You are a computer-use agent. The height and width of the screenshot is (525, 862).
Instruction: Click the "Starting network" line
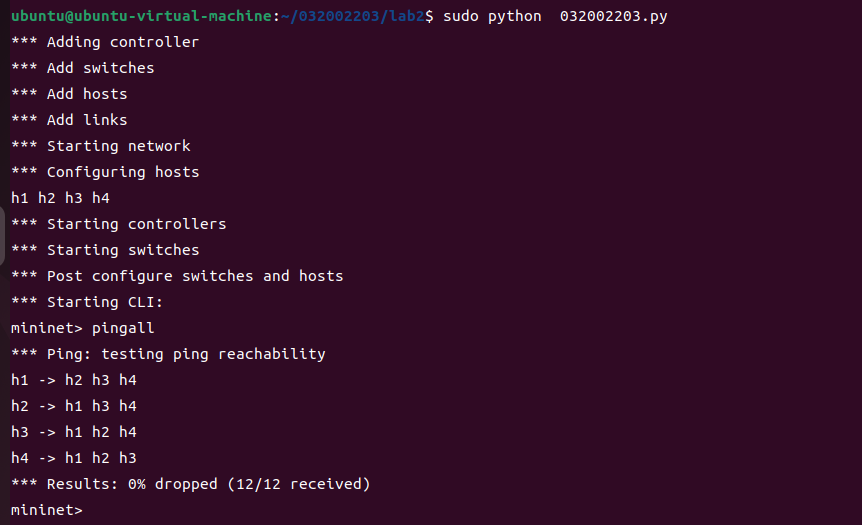click(x=101, y=146)
